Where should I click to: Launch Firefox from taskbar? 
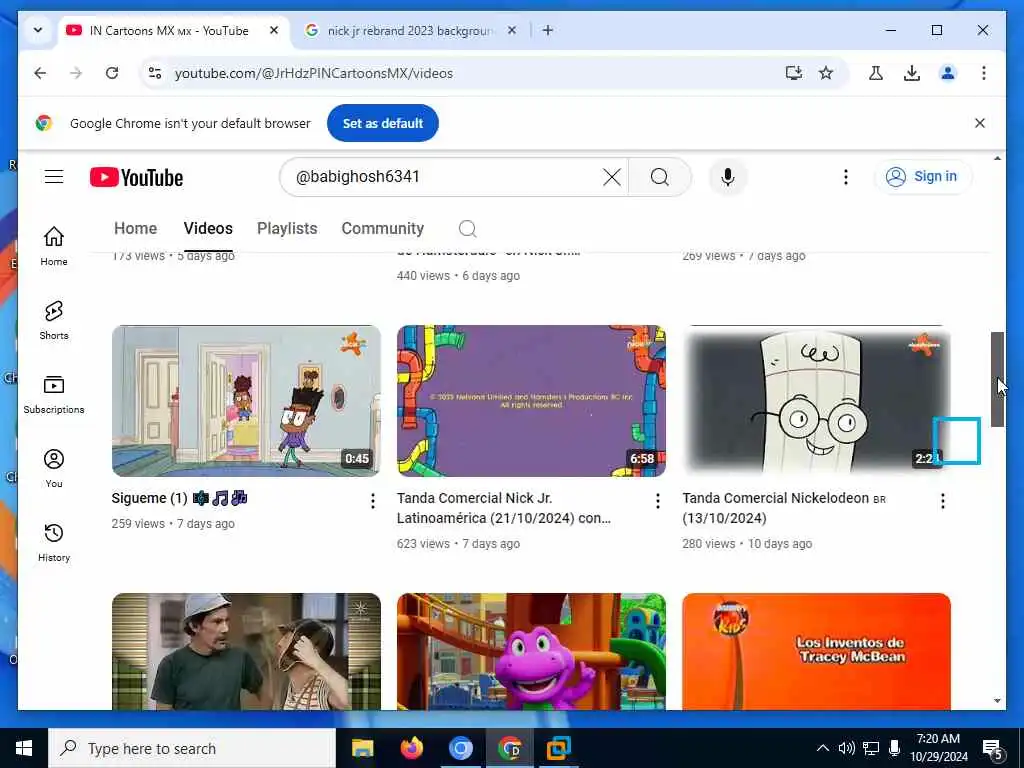411,748
